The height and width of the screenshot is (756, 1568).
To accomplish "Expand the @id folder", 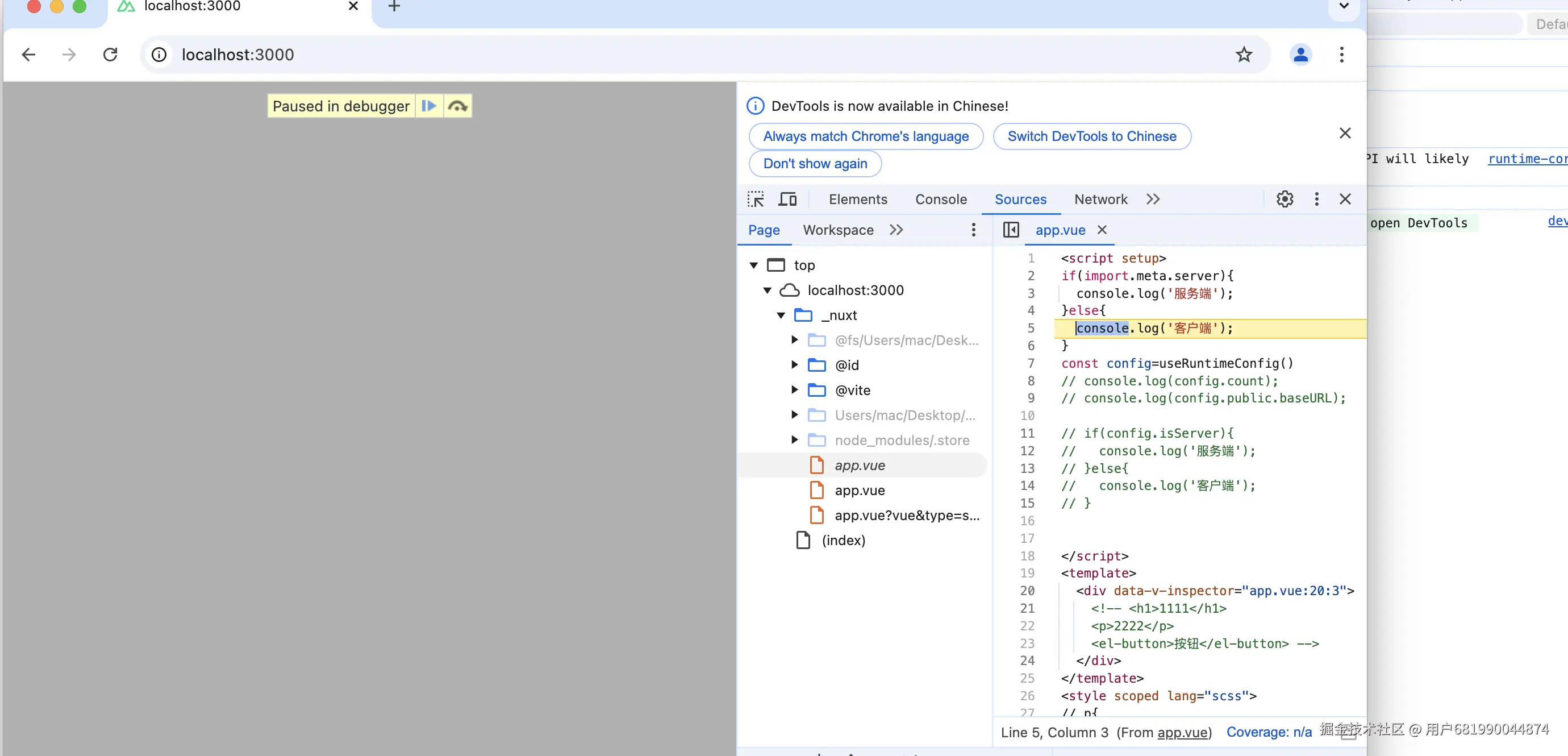I will click(x=794, y=365).
